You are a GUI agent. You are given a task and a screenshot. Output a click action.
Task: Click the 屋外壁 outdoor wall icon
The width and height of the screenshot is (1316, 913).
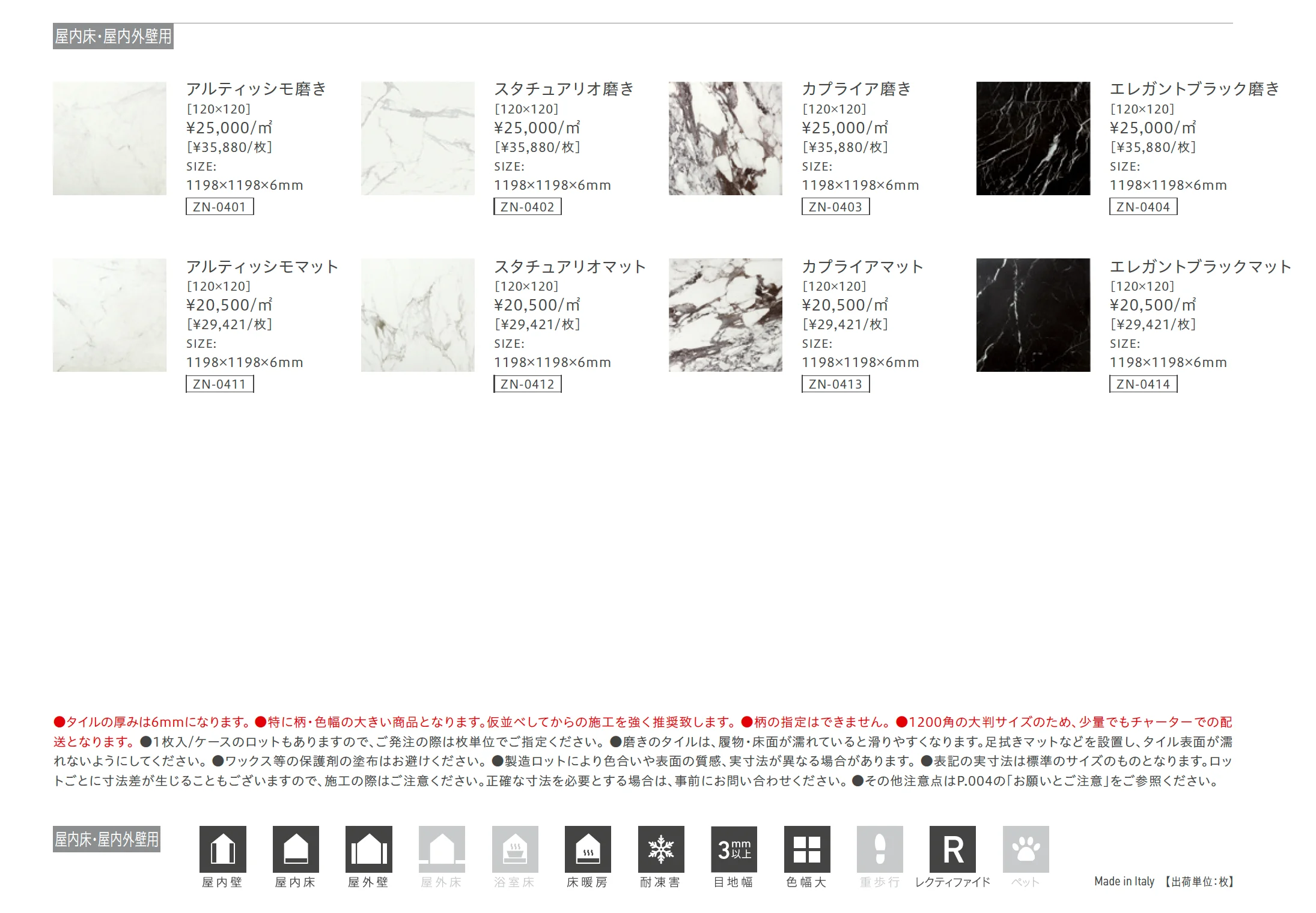(x=369, y=849)
